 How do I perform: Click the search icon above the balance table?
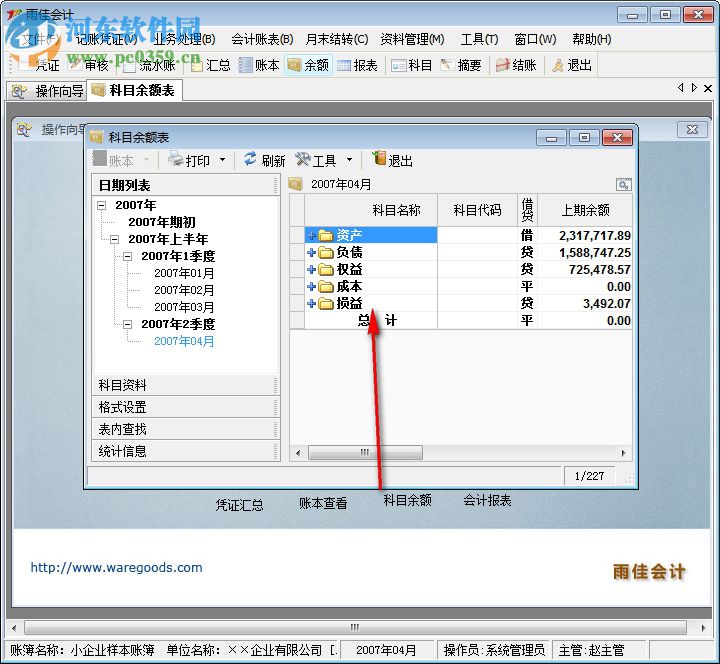(623, 185)
